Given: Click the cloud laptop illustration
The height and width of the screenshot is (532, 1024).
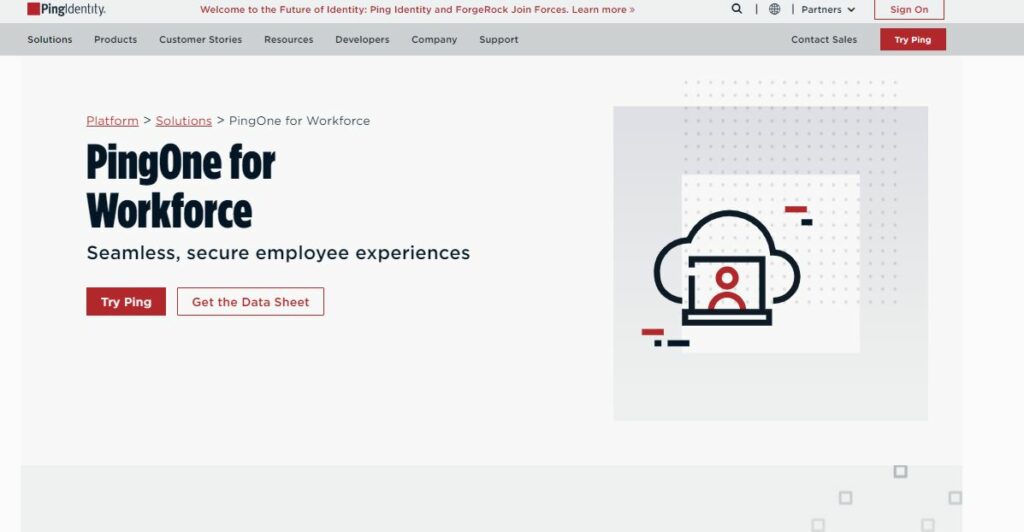Looking at the screenshot, I should (x=727, y=268).
